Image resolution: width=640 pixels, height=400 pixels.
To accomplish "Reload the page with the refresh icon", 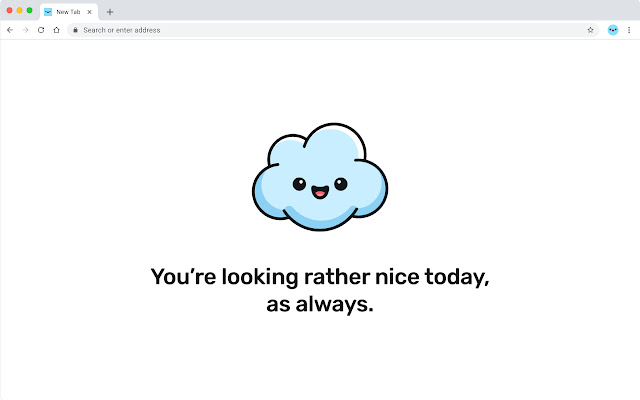I will (x=41, y=30).
